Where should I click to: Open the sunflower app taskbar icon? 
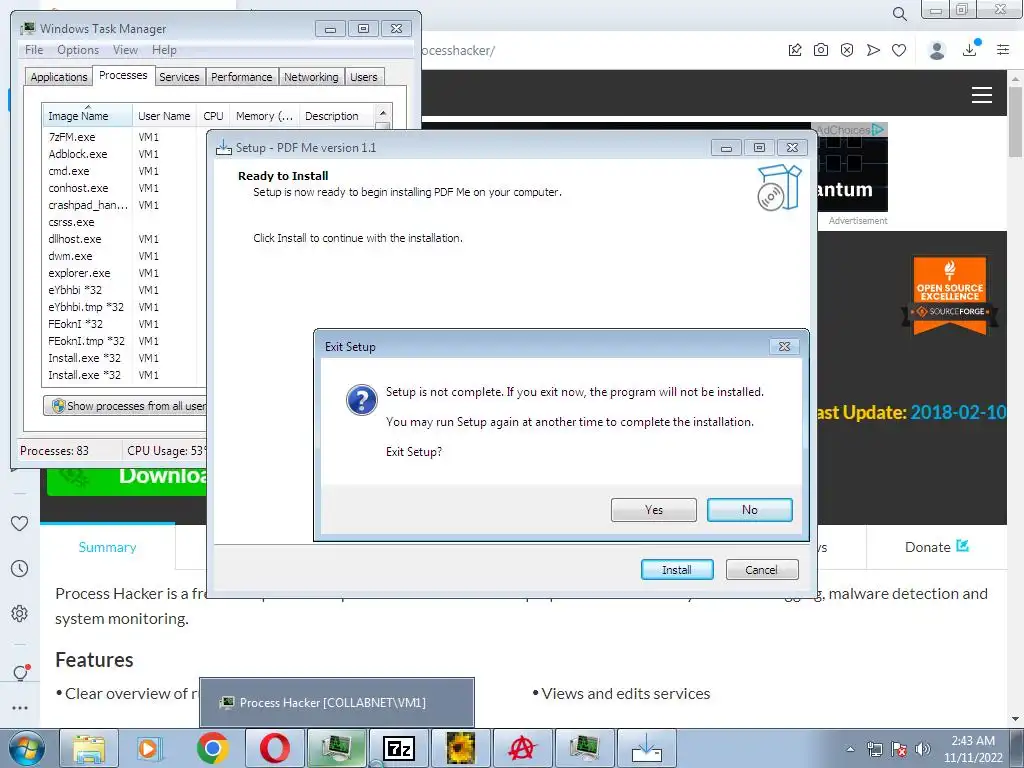[460, 748]
